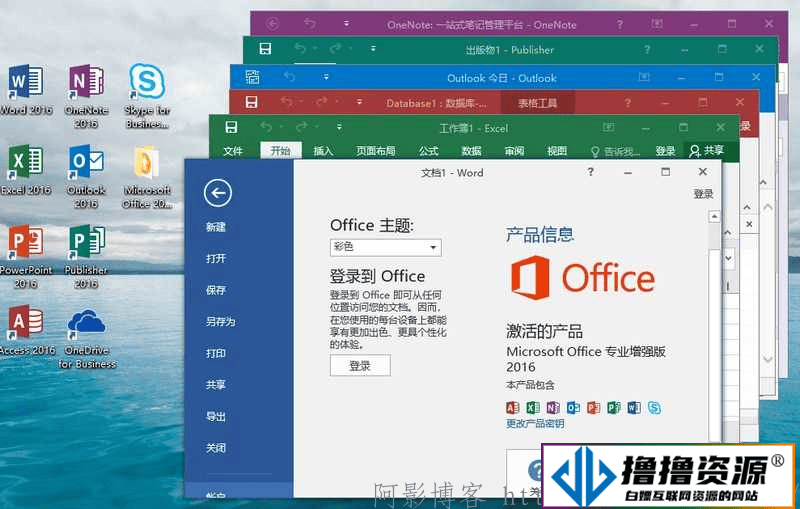800x509 pixels.
Task: Select the 开始 tab in Excel
Action: (281, 151)
